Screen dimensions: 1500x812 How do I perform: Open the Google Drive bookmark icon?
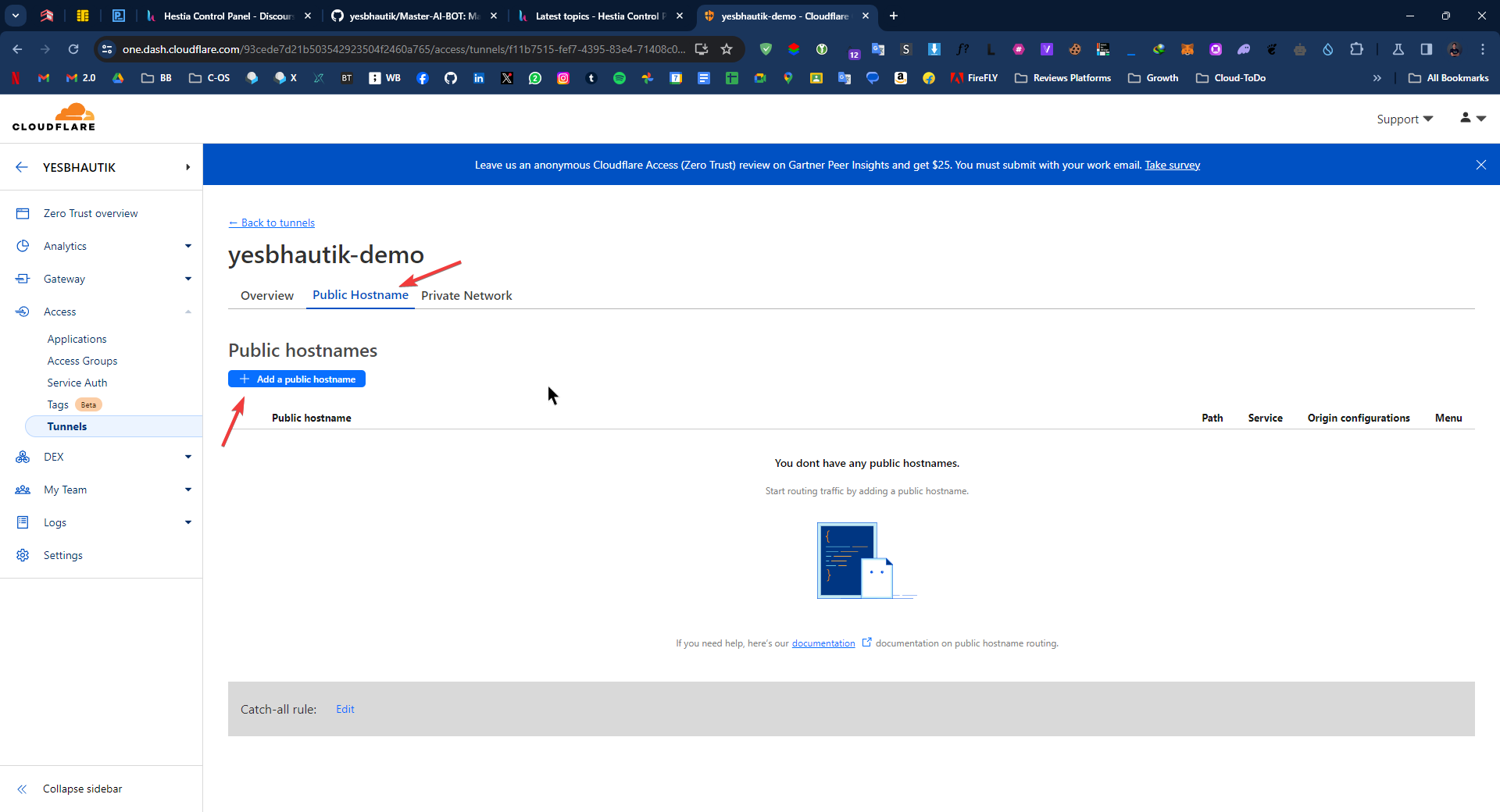118,78
